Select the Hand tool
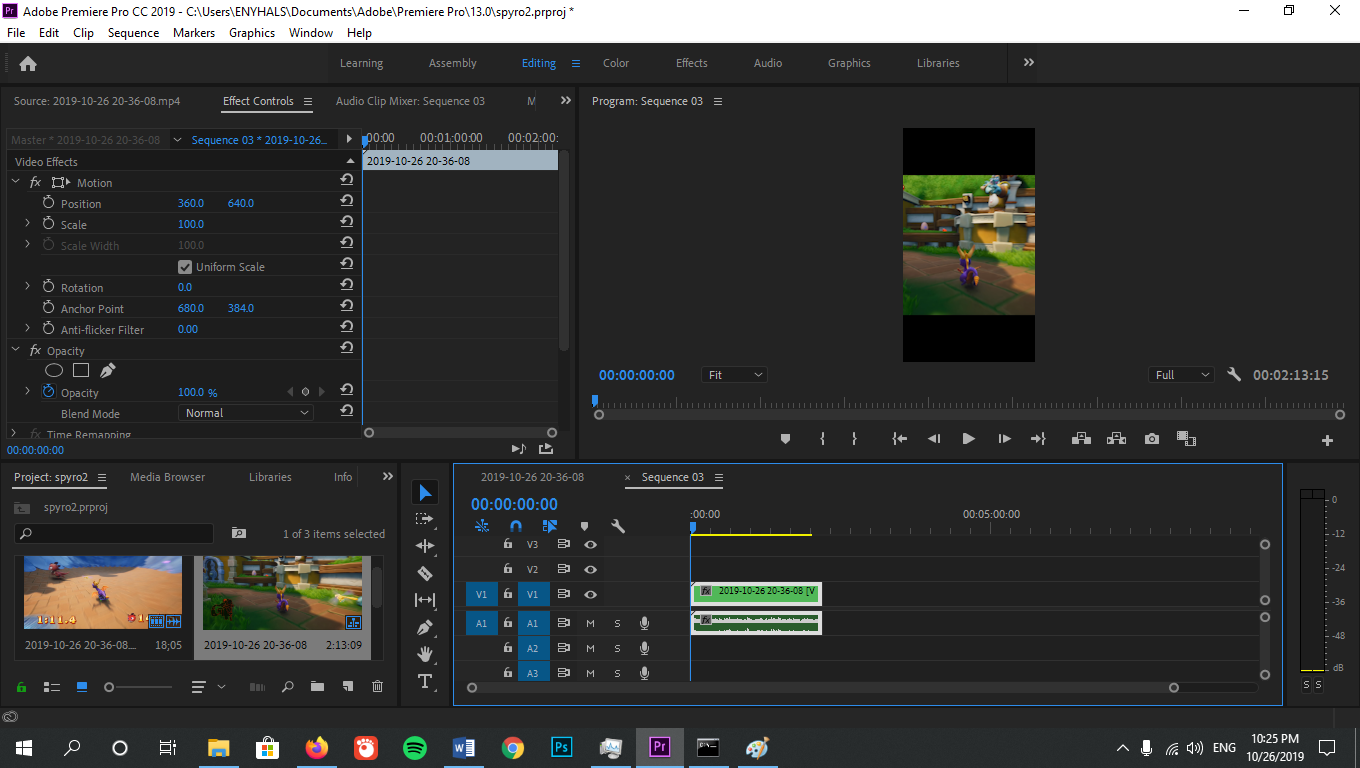 (425, 654)
